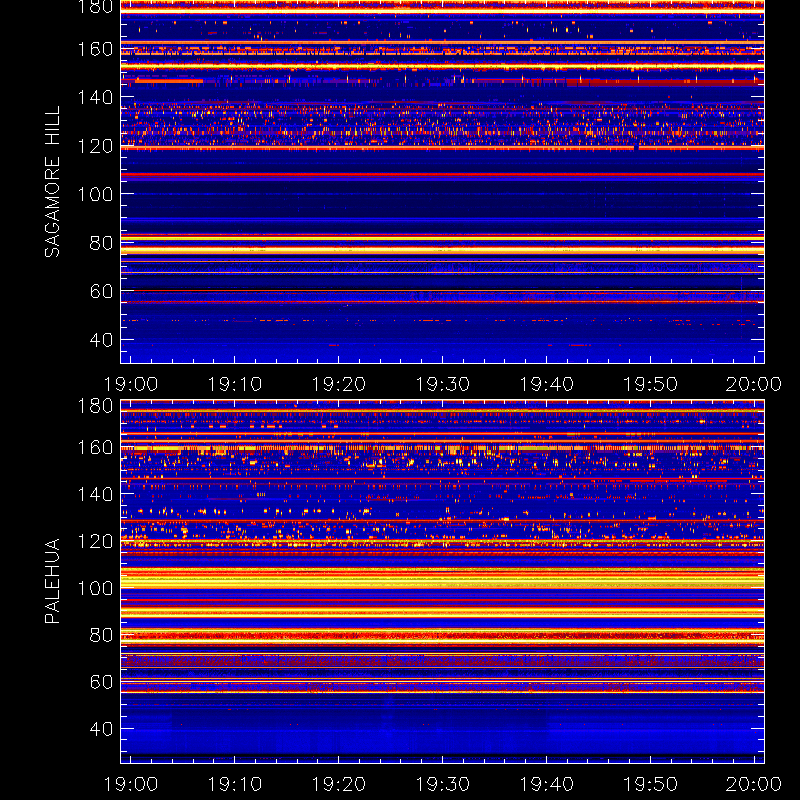The image size is (800, 800).
Task: Click 19:30 time label under Sagamore Hill plot
Action: coord(442,384)
